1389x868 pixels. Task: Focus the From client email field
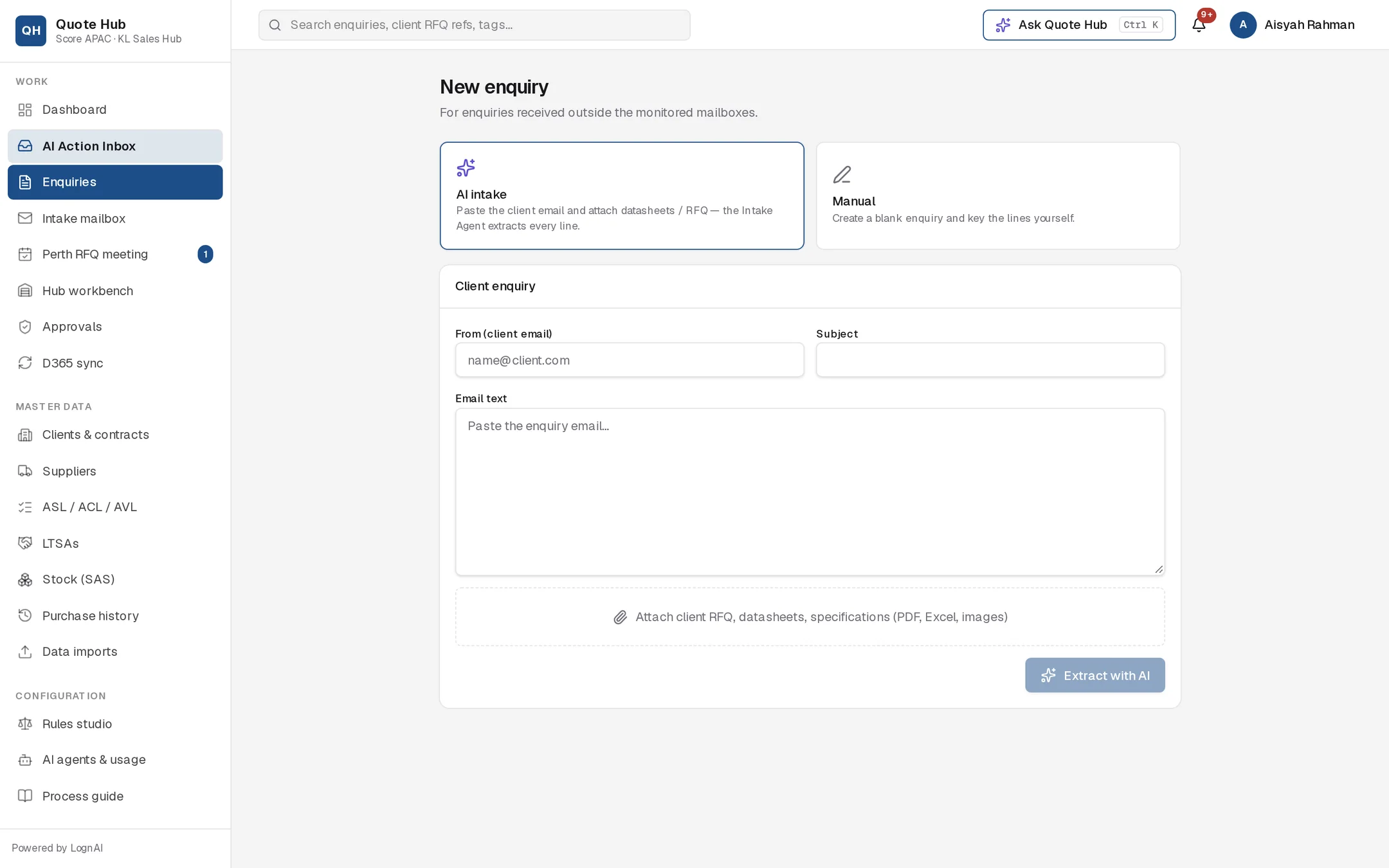coord(630,360)
